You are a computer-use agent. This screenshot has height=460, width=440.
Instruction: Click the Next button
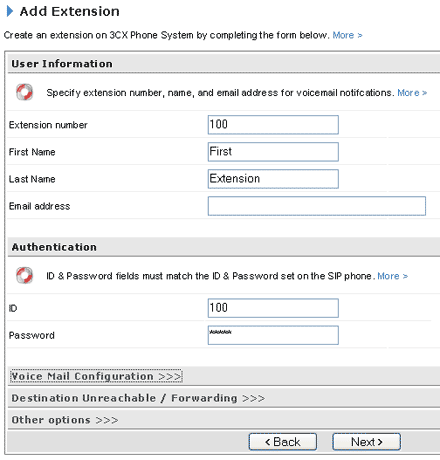[x=366, y=442]
